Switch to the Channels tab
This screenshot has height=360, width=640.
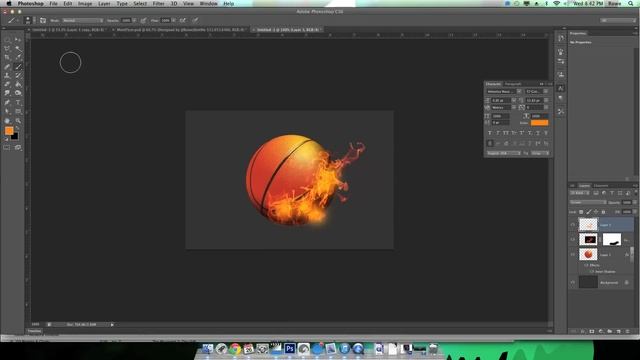coord(601,186)
